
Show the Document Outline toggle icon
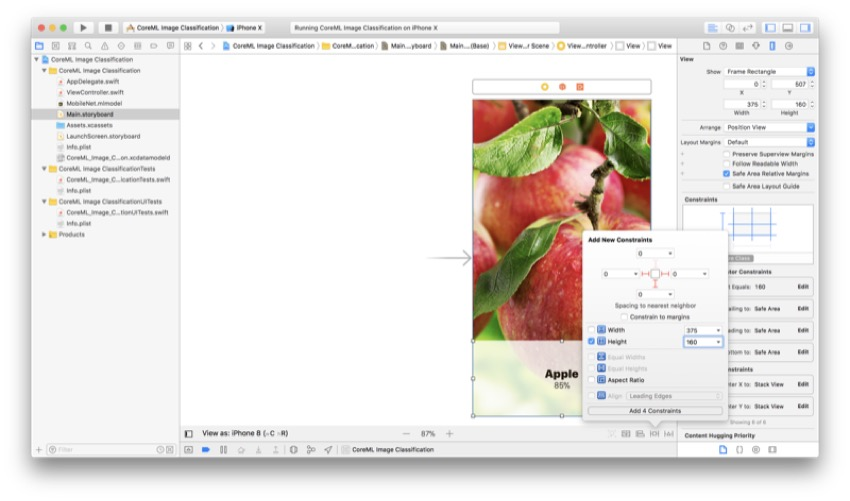[x=189, y=434]
